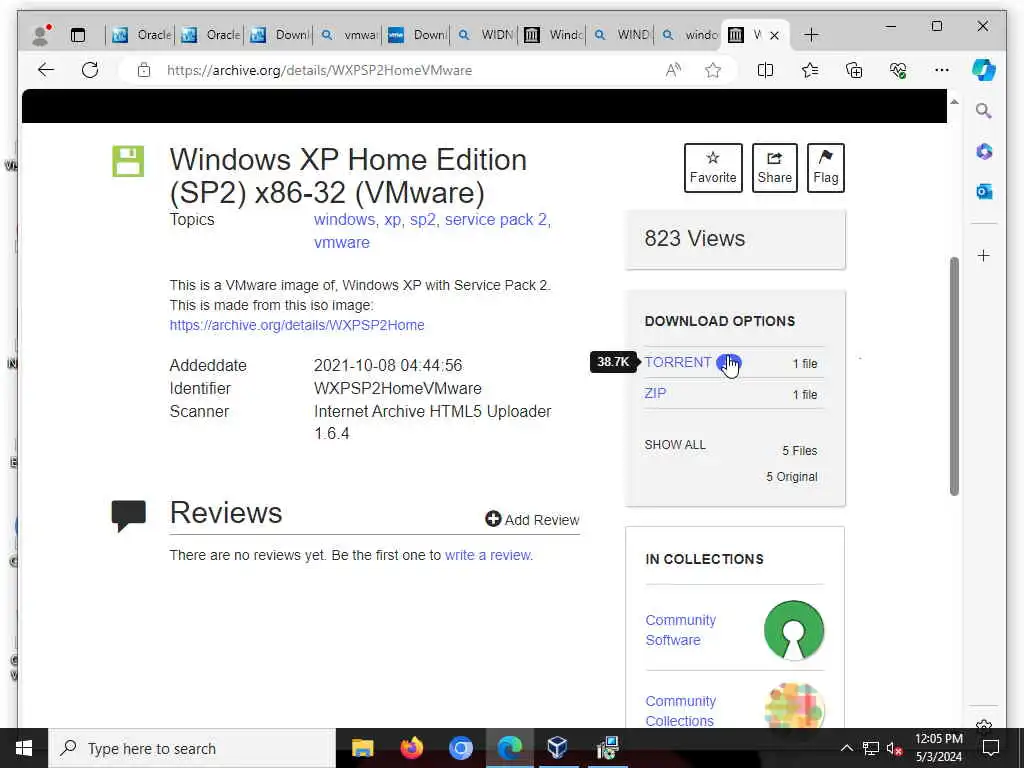Launch Chrome from the taskbar
1024x768 pixels.
(460, 748)
